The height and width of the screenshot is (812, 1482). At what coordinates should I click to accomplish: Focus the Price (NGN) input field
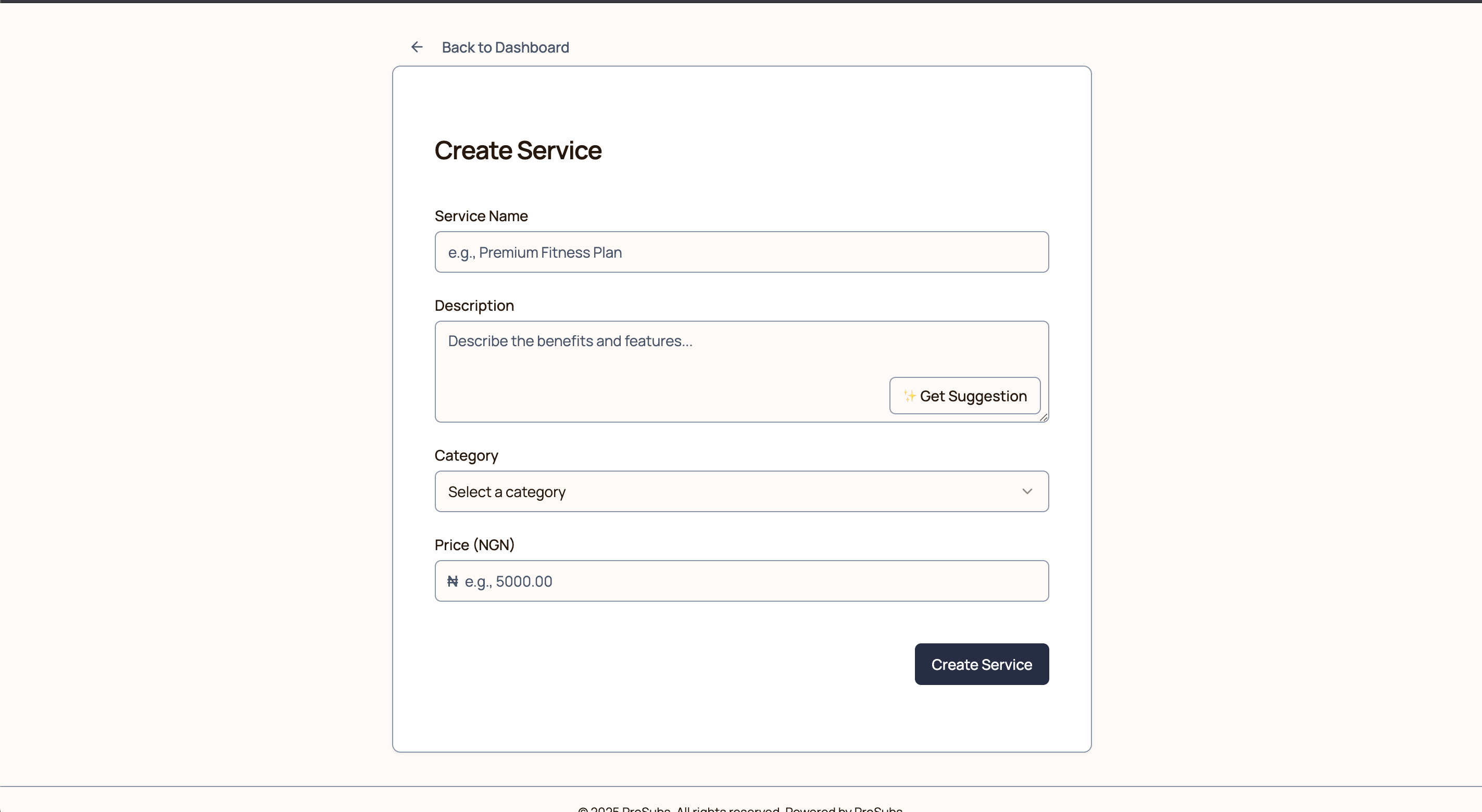(742, 581)
